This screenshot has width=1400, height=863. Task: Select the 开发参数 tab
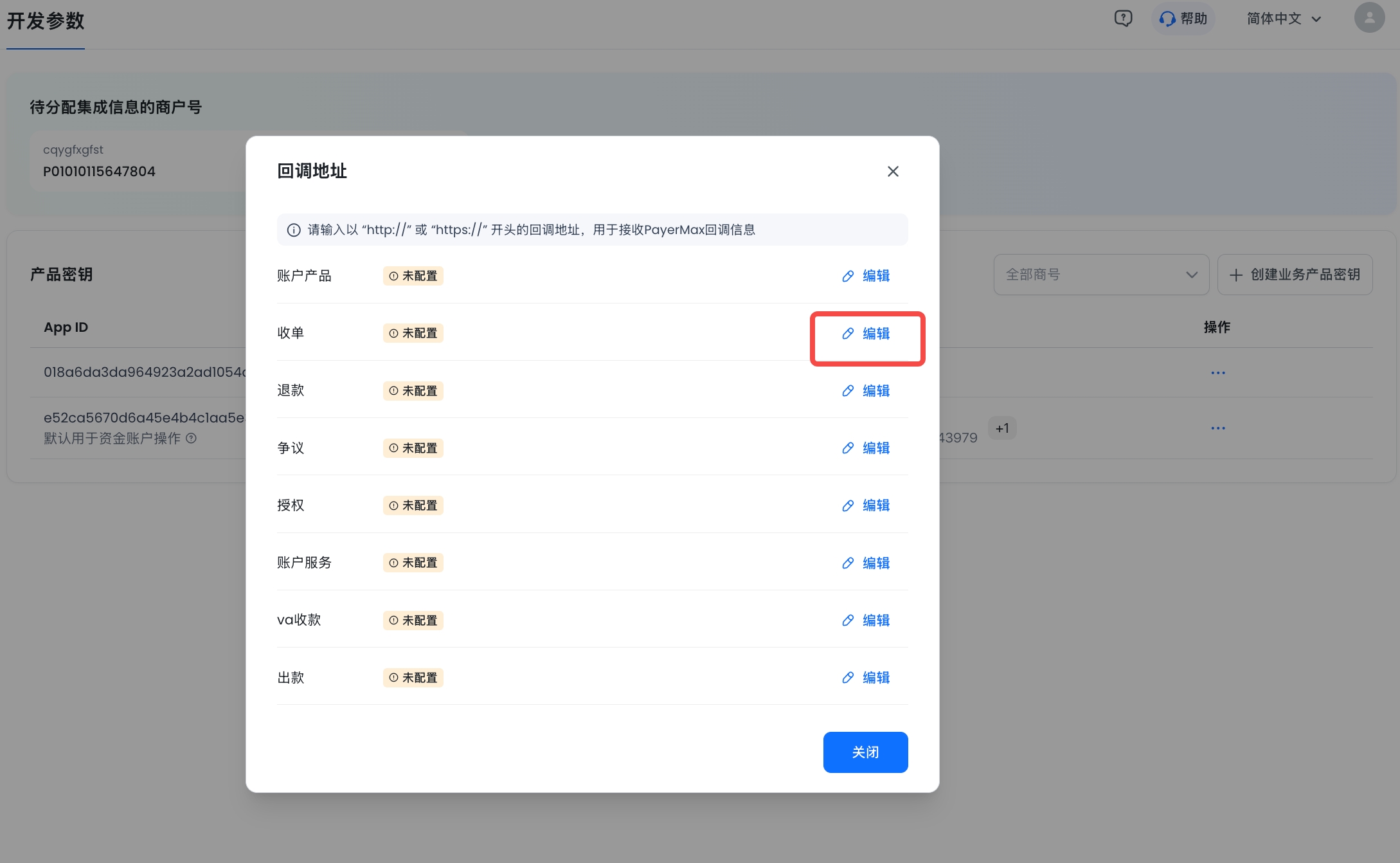[x=46, y=21]
